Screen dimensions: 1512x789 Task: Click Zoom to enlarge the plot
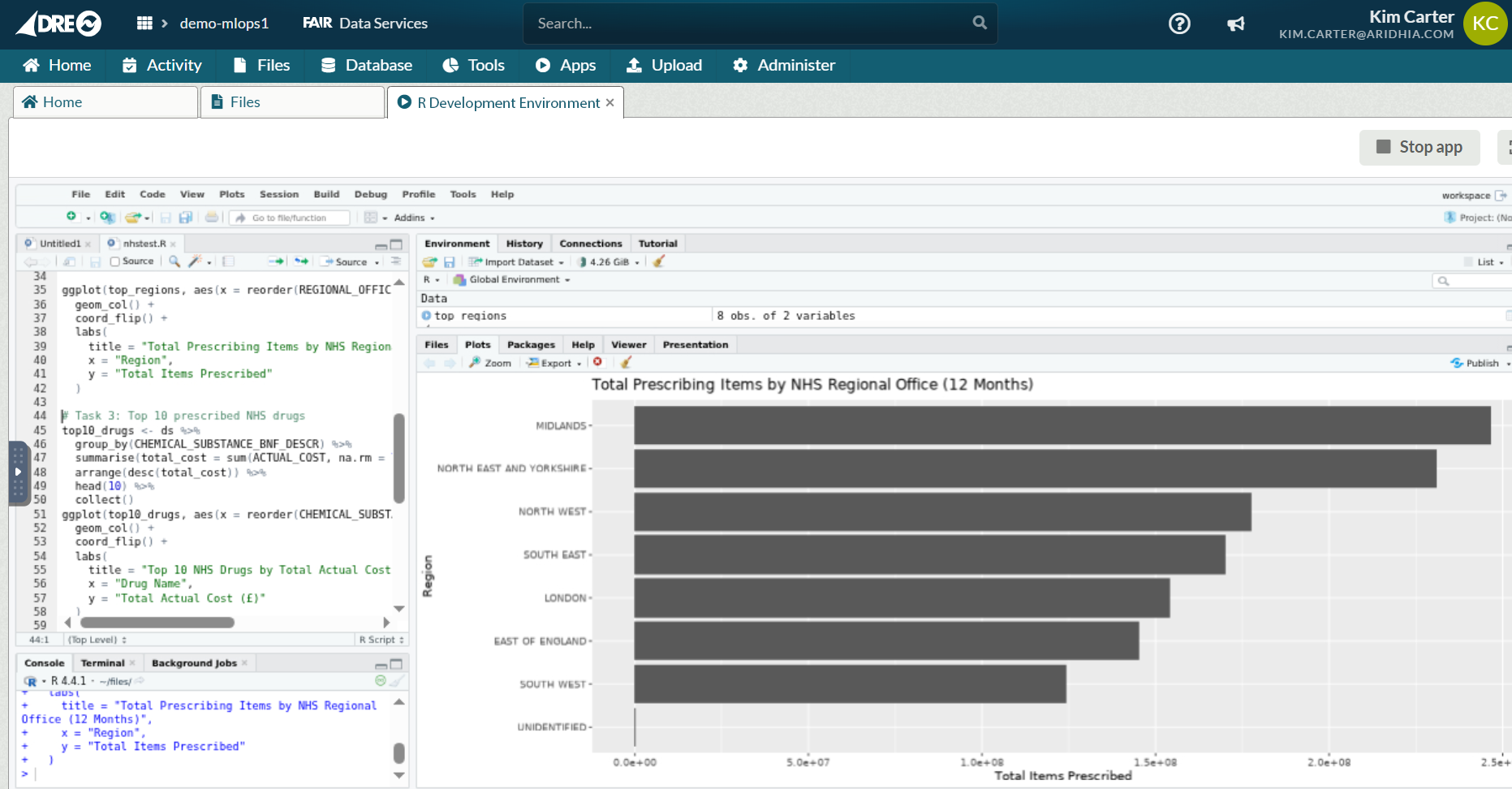point(491,363)
